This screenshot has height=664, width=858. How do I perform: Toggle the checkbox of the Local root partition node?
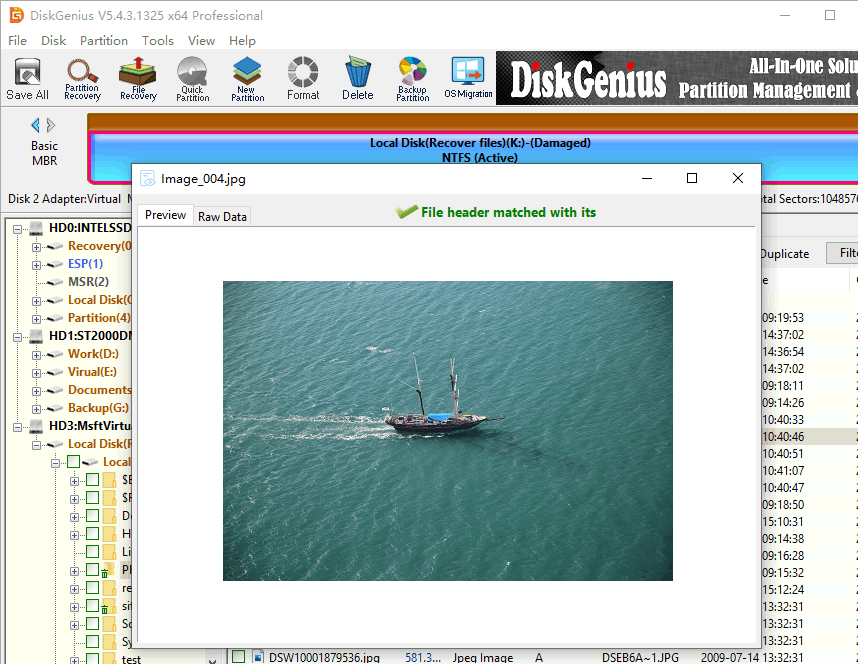coord(73,462)
